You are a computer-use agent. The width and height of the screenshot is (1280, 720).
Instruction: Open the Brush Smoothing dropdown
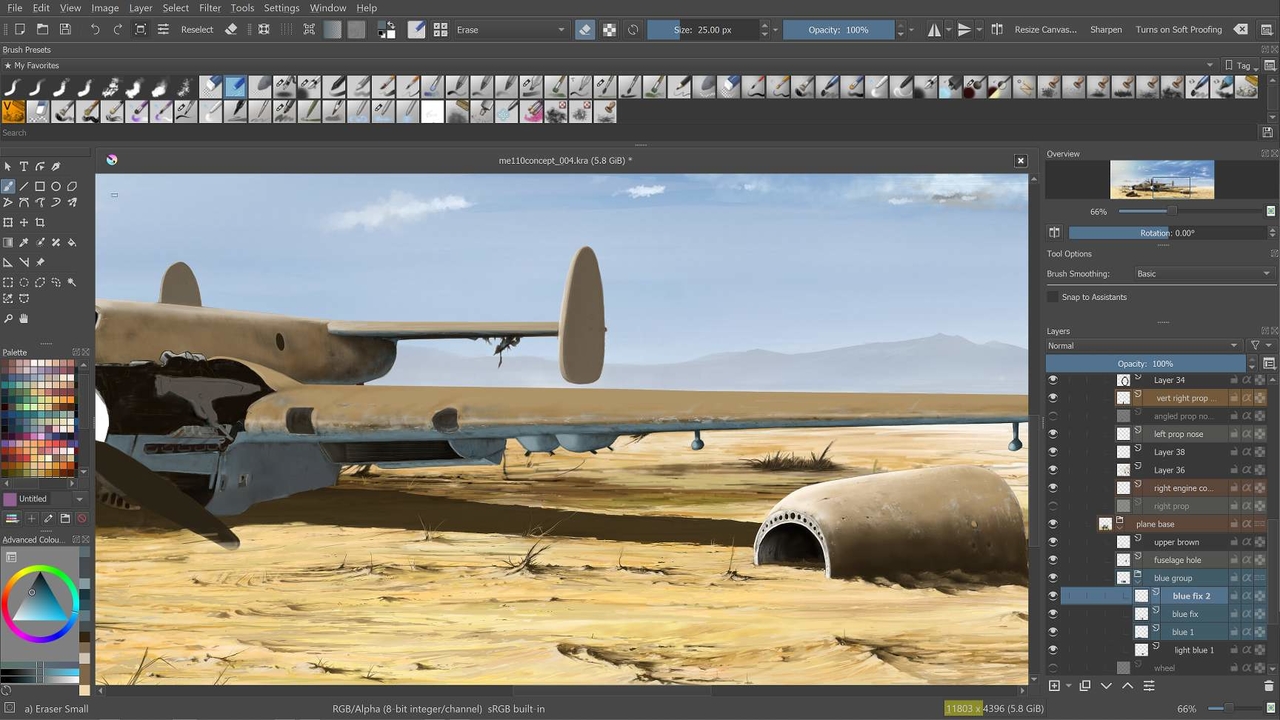(1203, 274)
